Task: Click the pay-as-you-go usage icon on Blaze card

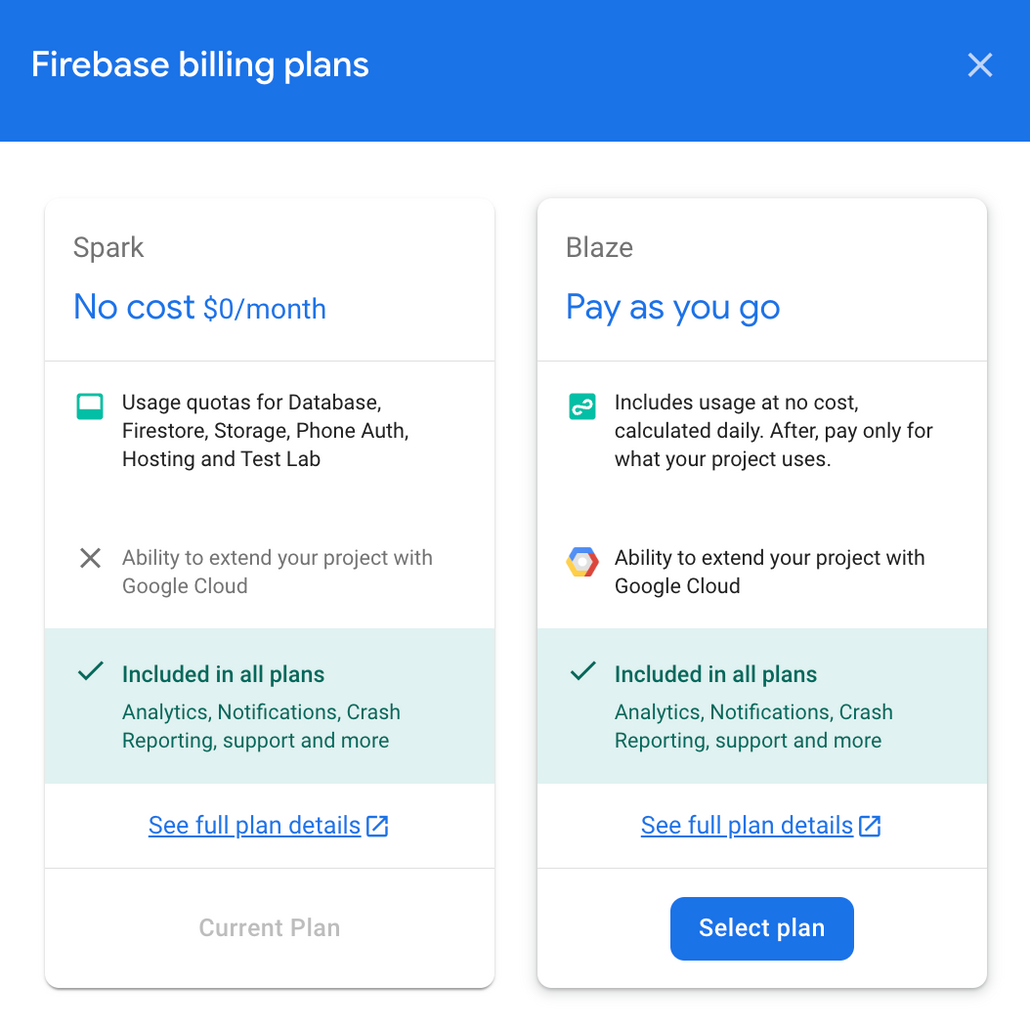Action: [x=581, y=406]
